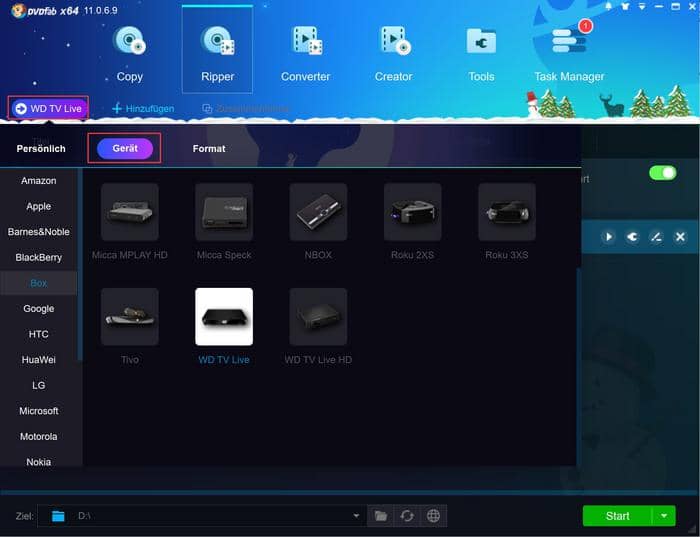Select Barnes&Noble in the device list
Viewport: 700px width, 537px height.
tap(39, 232)
